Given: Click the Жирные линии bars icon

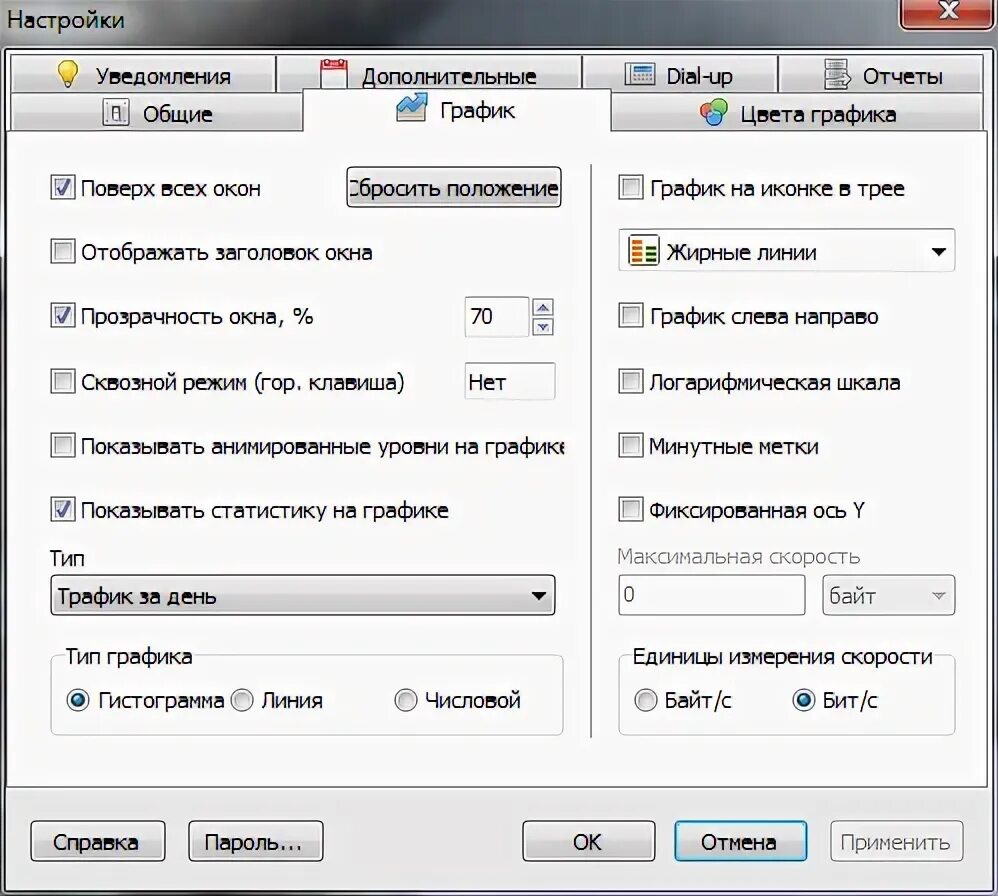Looking at the screenshot, I should [x=643, y=250].
